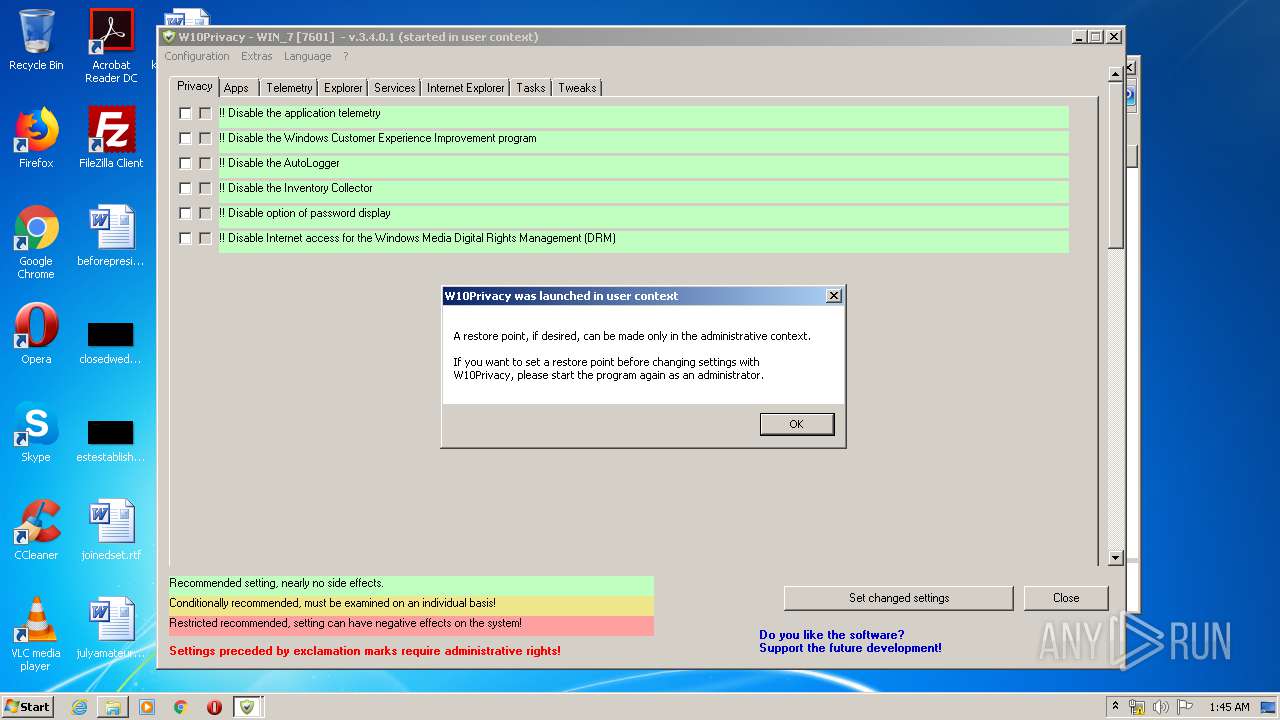Viewport: 1280px width, 720px height.
Task: Open the ? help menu
Action: click(346, 56)
